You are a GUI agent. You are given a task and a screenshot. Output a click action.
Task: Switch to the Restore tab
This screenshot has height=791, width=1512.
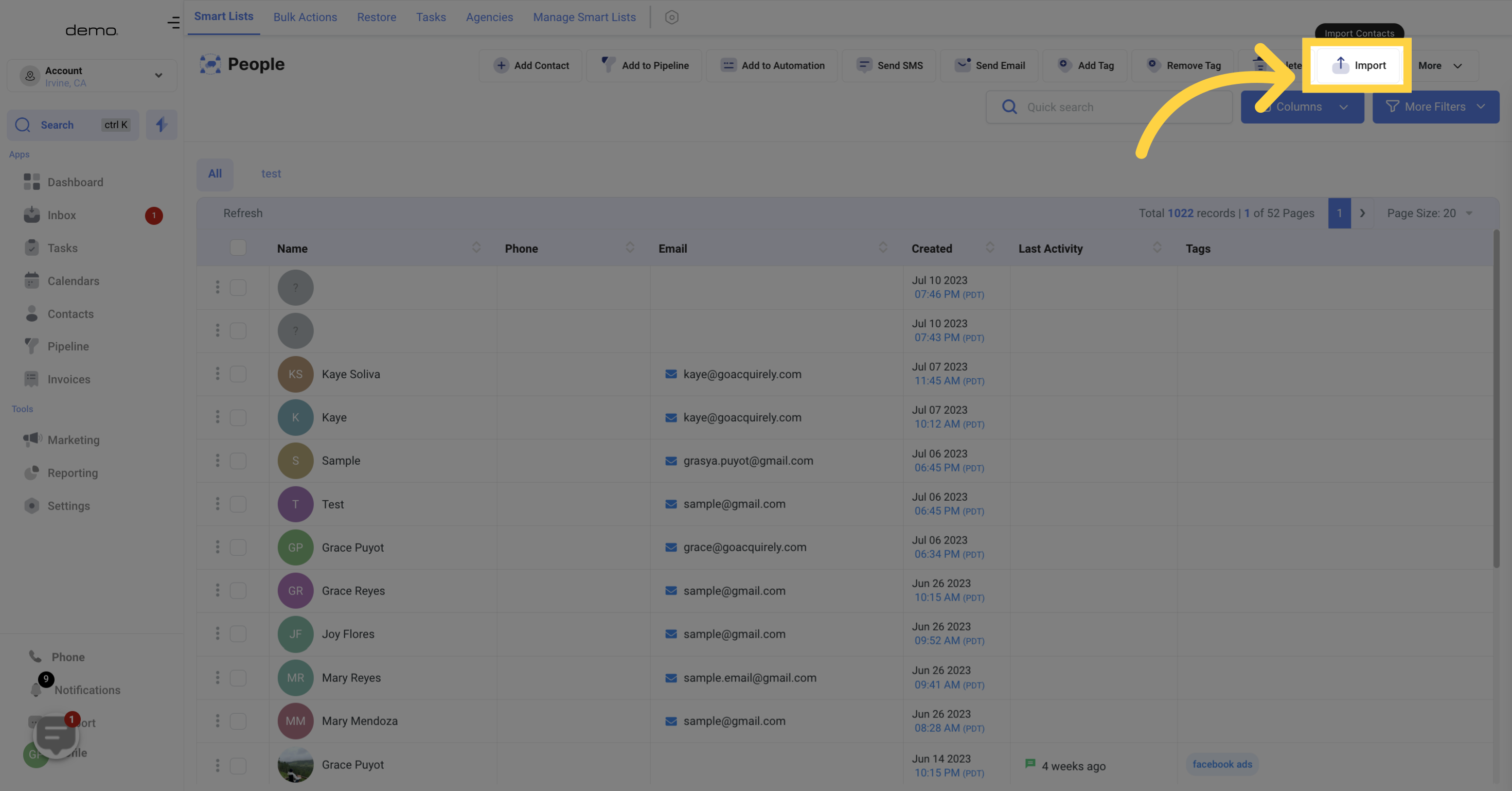coord(377,17)
